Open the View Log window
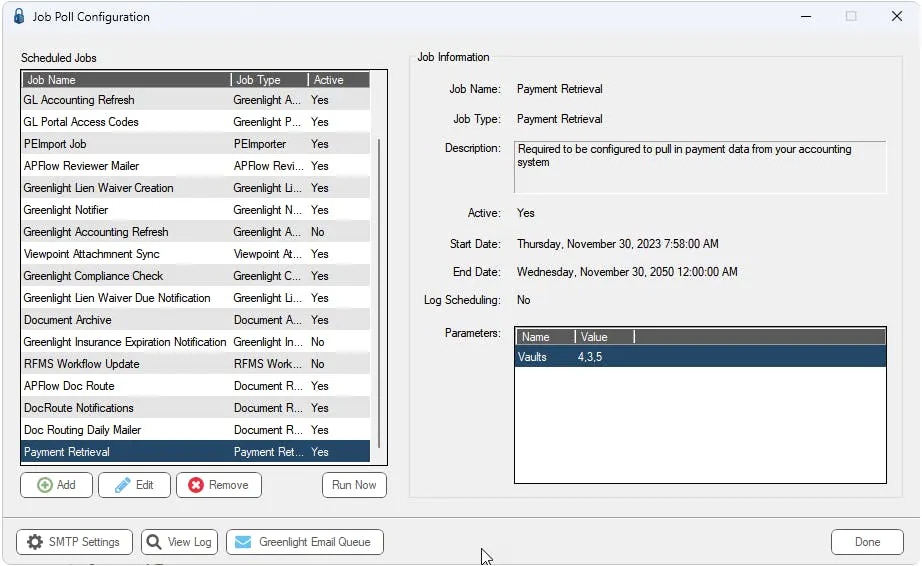 tap(179, 542)
